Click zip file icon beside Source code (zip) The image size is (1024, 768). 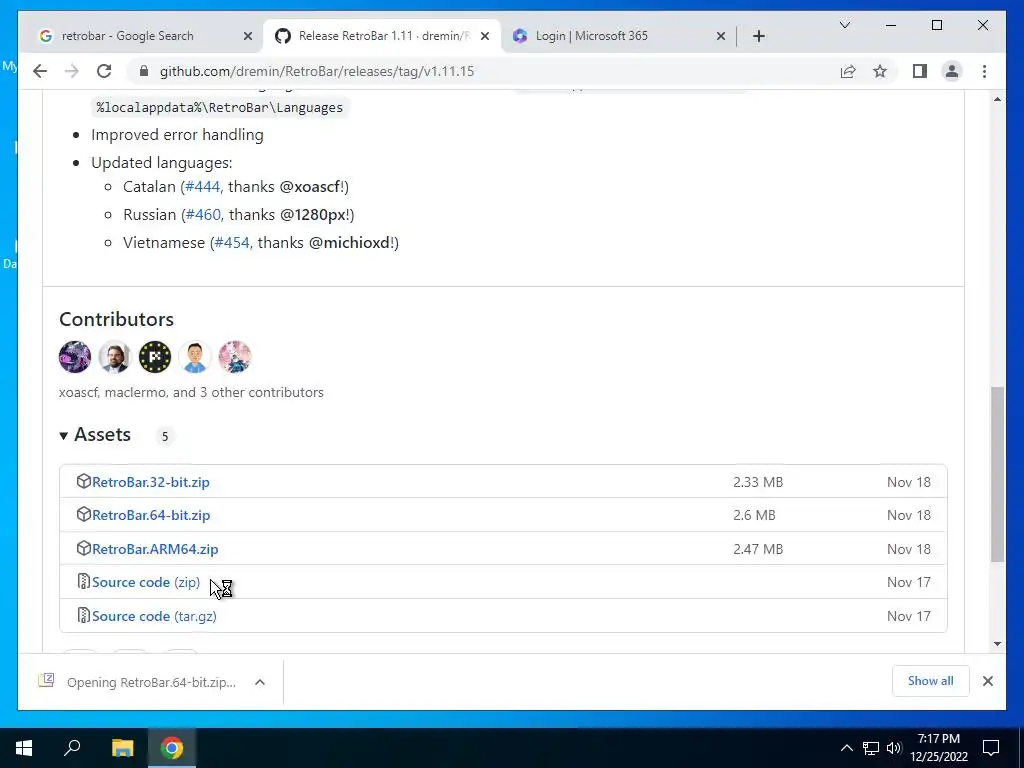pos(83,581)
